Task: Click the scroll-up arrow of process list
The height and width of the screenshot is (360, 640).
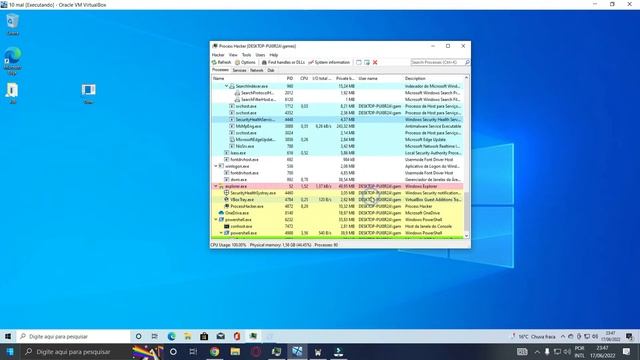Action: coord(467,78)
